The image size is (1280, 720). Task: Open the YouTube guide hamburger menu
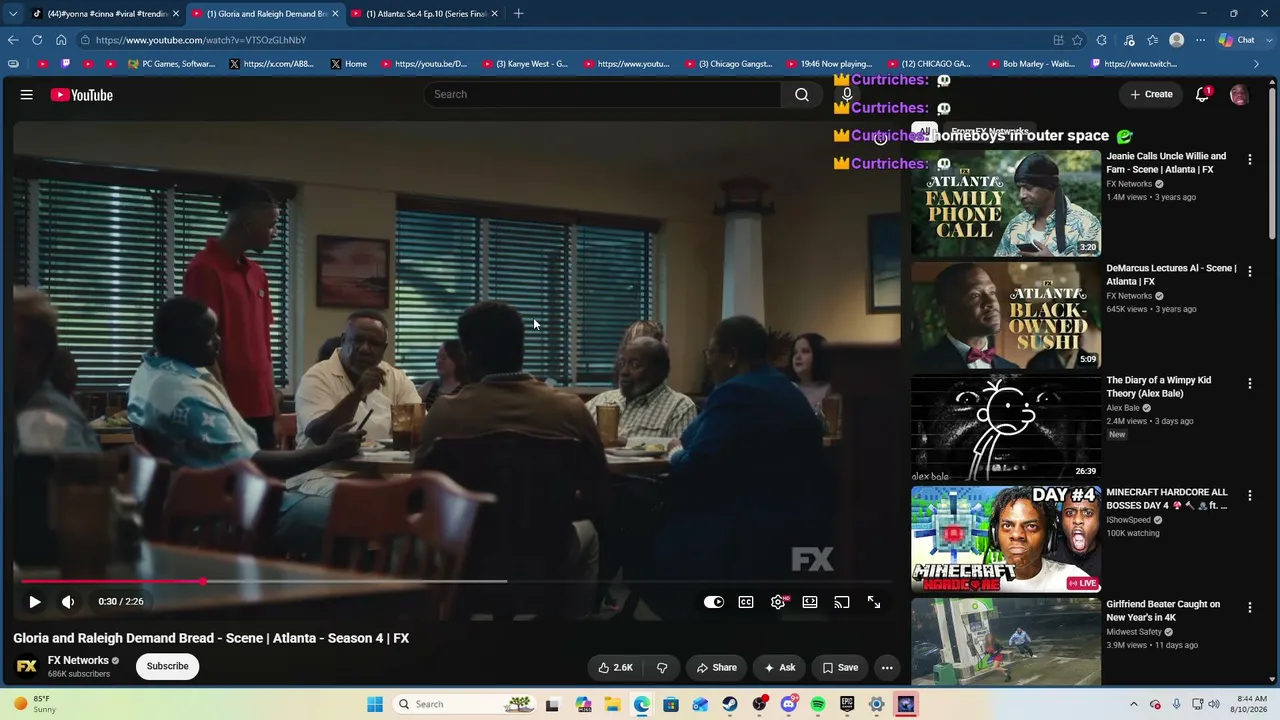27,95
